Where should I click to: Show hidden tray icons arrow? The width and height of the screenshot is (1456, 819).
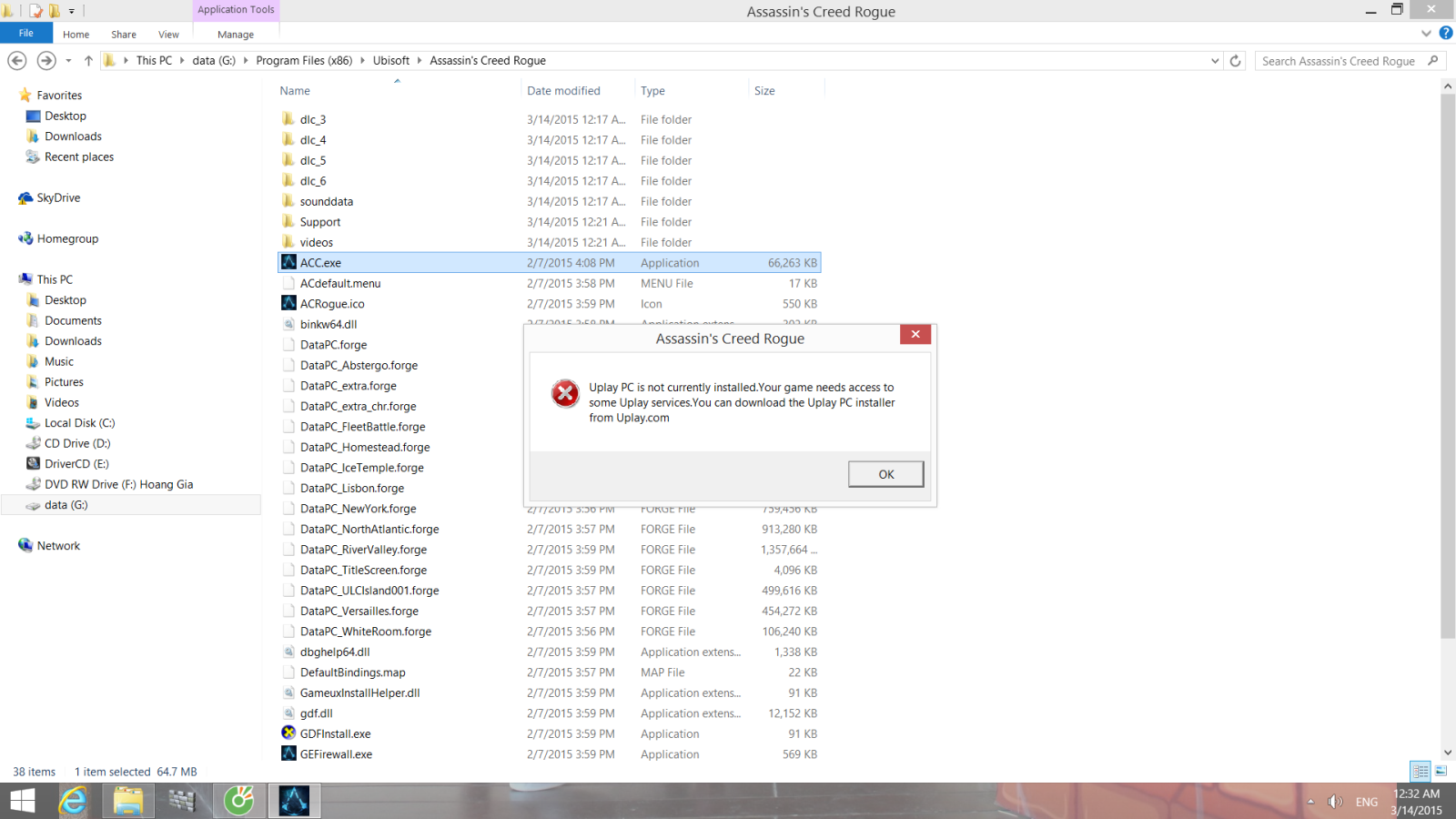[x=1310, y=802]
